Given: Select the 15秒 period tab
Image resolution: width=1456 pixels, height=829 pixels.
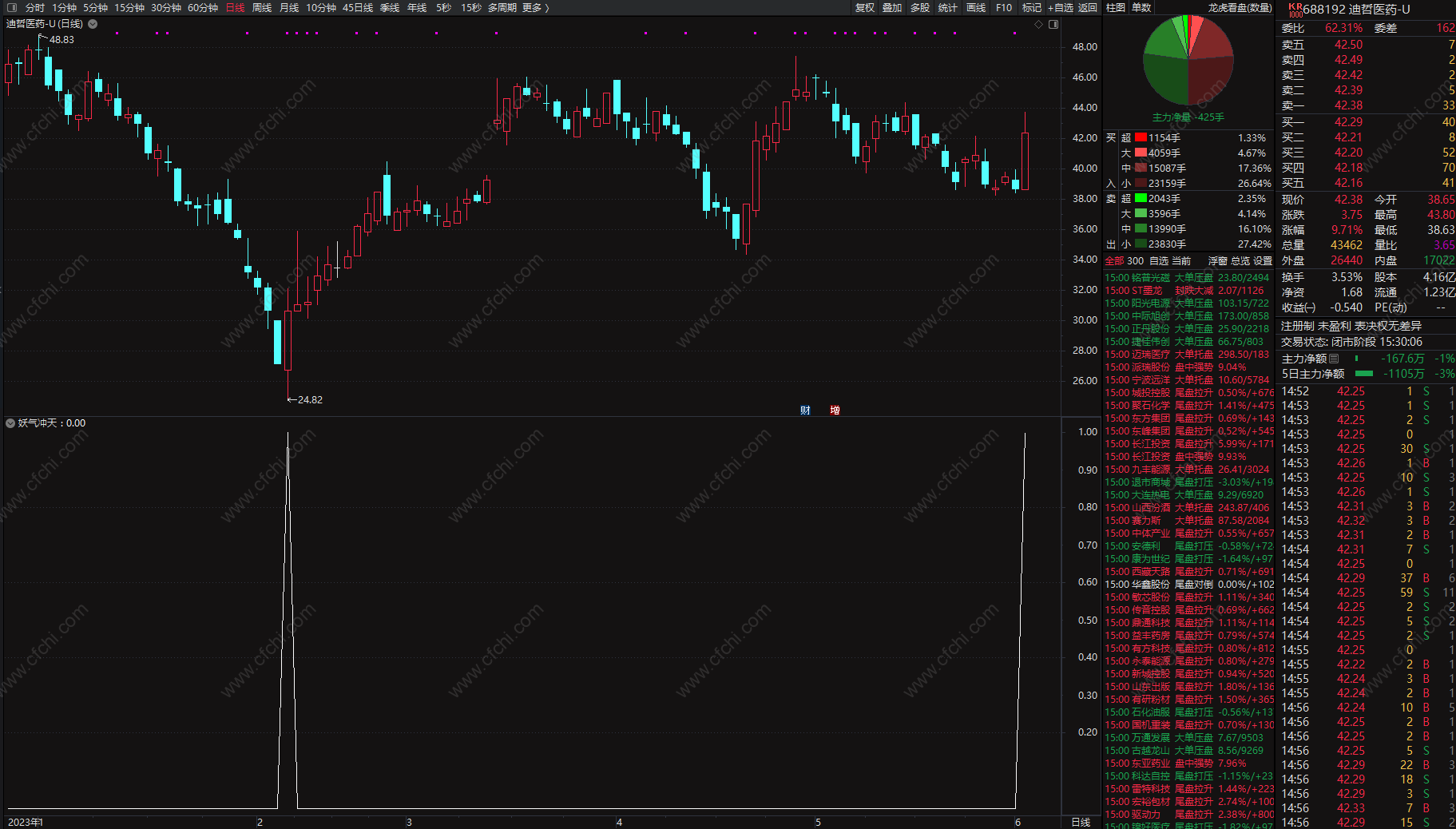Looking at the screenshot, I should [471, 7].
